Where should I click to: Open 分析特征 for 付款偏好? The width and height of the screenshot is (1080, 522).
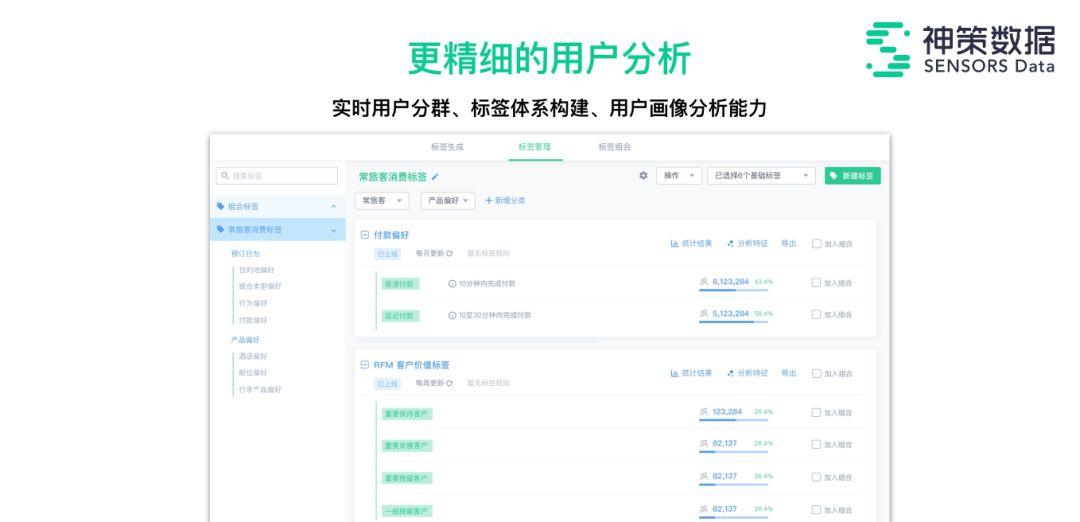(747, 243)
